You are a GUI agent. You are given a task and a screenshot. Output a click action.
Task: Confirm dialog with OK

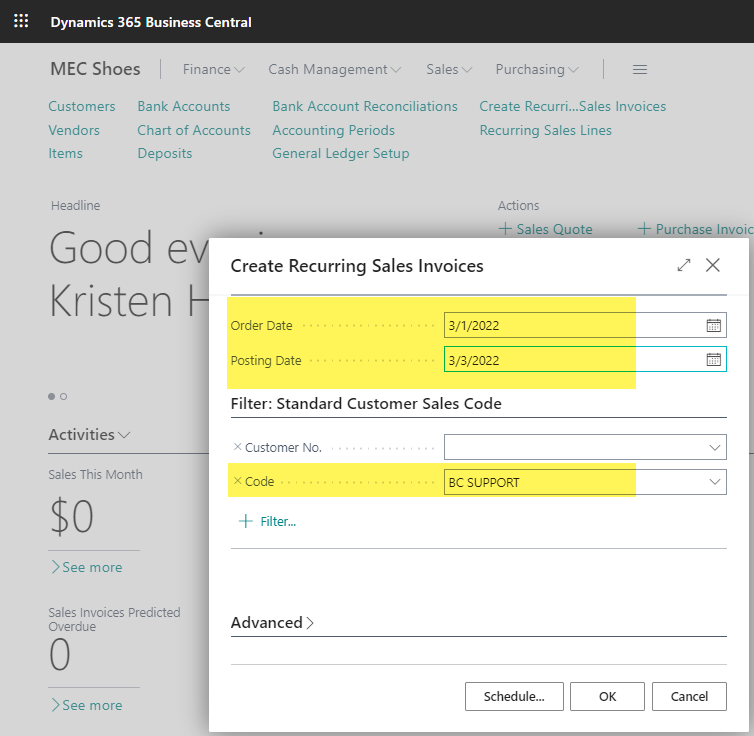607,696
